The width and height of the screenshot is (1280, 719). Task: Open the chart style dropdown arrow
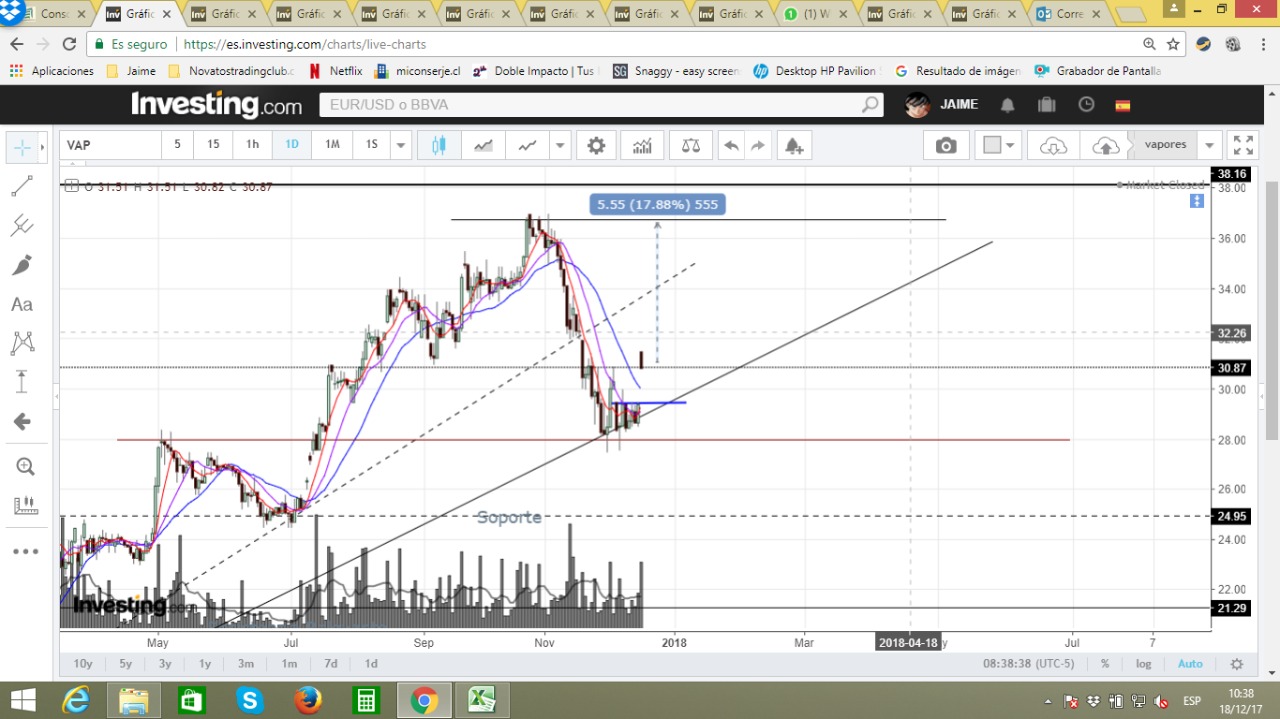click(x=560, y=145)
